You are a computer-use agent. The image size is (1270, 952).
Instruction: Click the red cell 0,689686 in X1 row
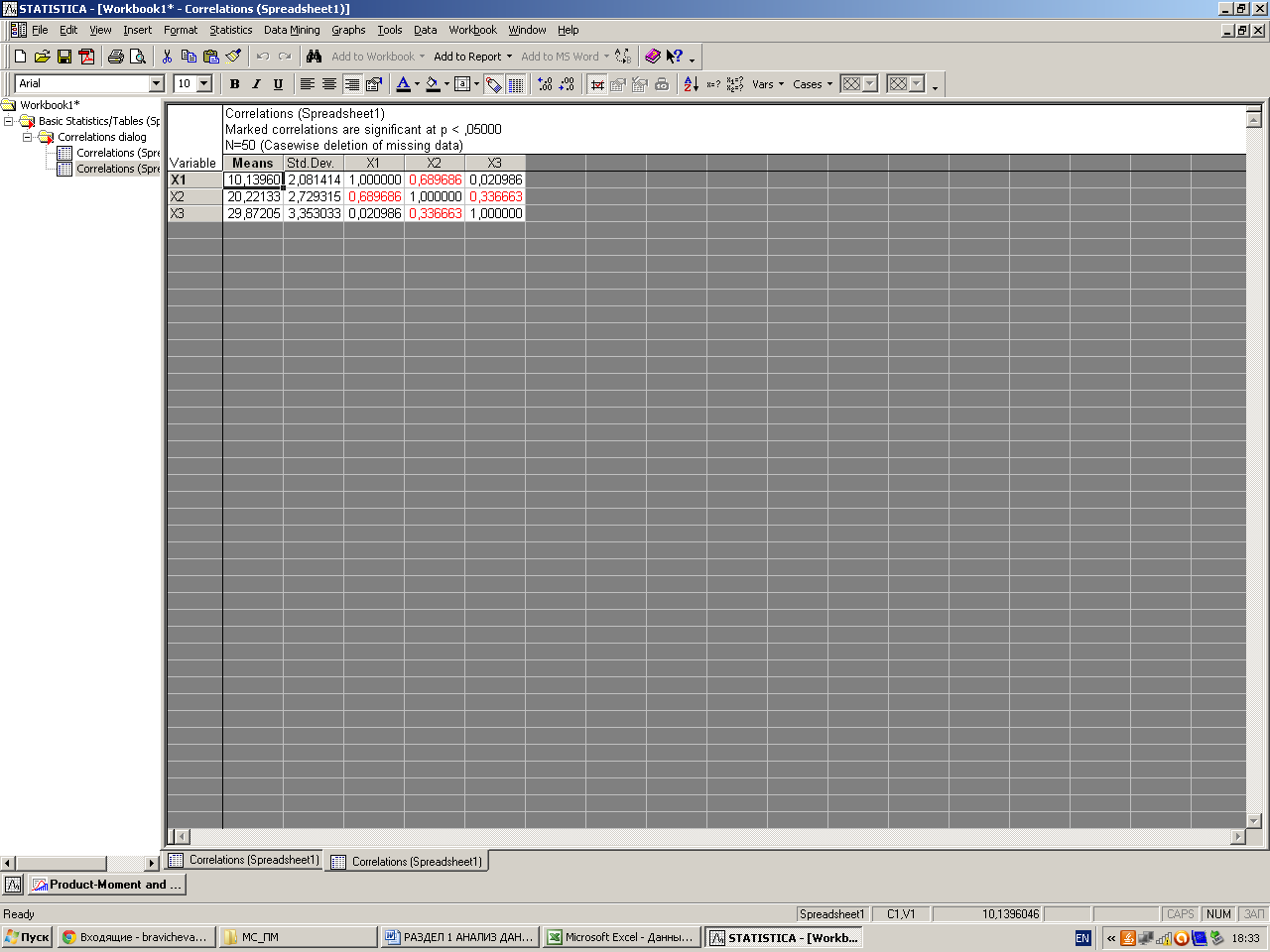pos(435,179)
